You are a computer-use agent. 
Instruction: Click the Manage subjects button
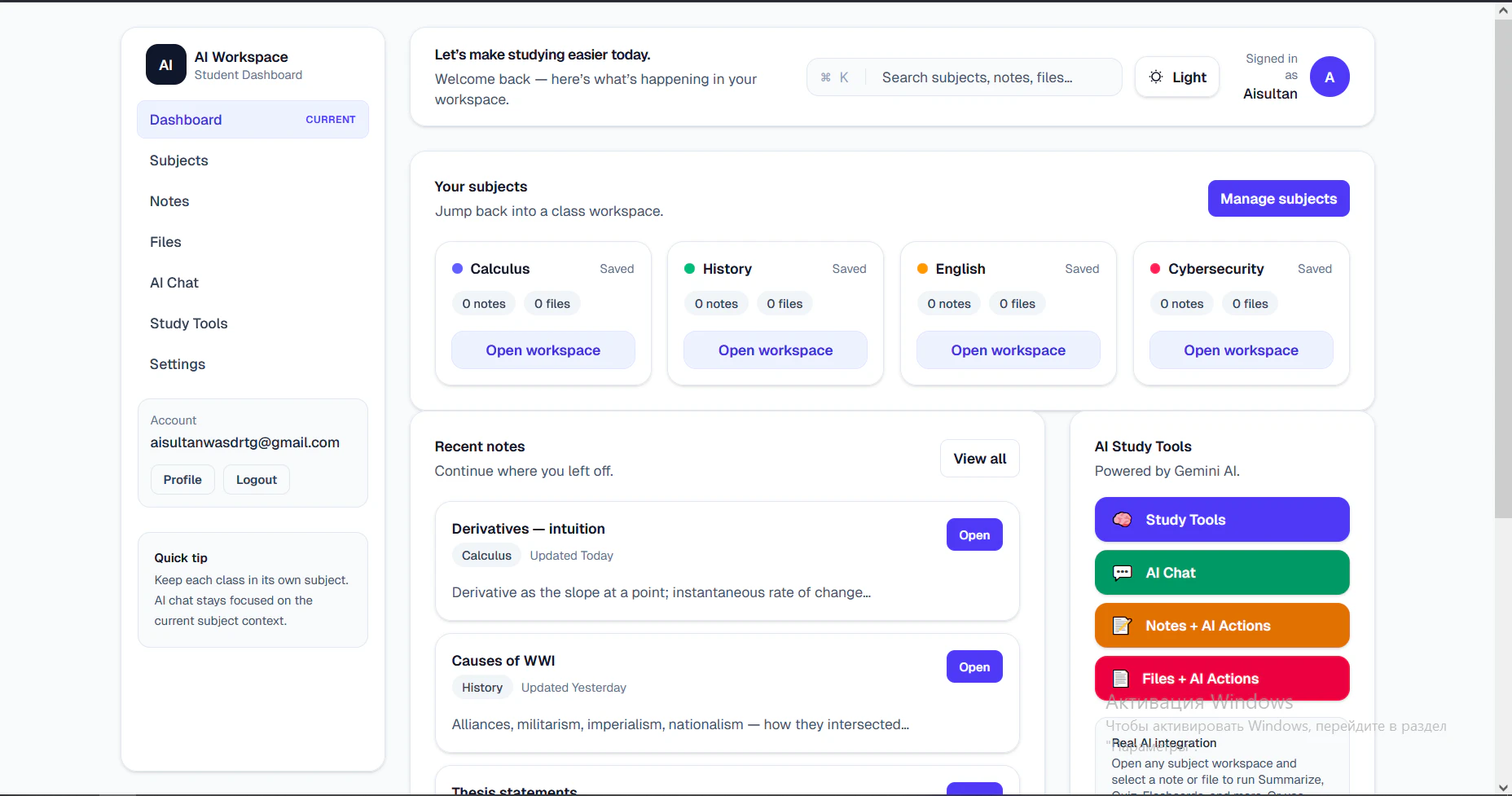(1277, 198)
